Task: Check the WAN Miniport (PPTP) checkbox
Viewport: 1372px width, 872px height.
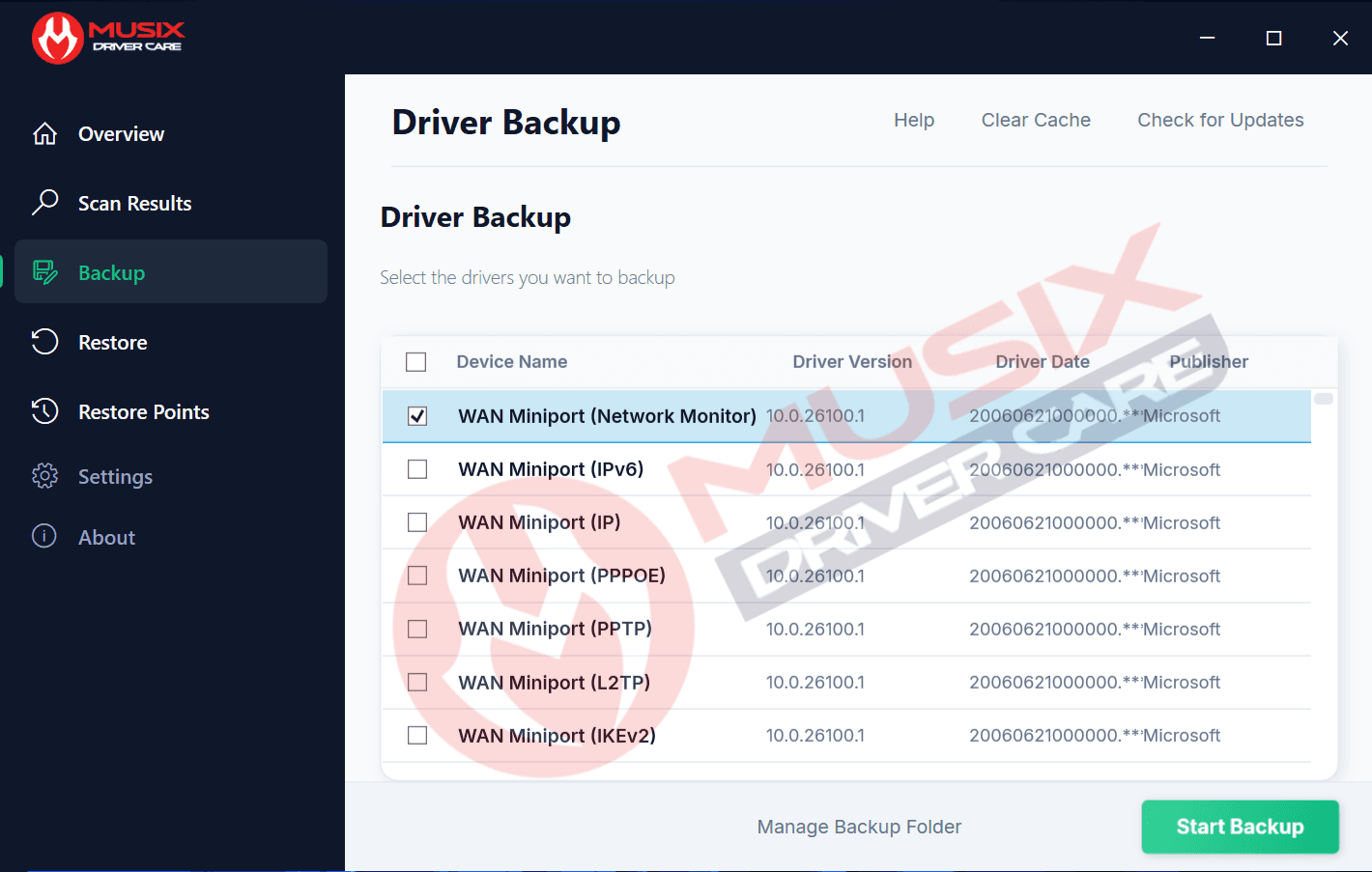Action: click(416, 628)
